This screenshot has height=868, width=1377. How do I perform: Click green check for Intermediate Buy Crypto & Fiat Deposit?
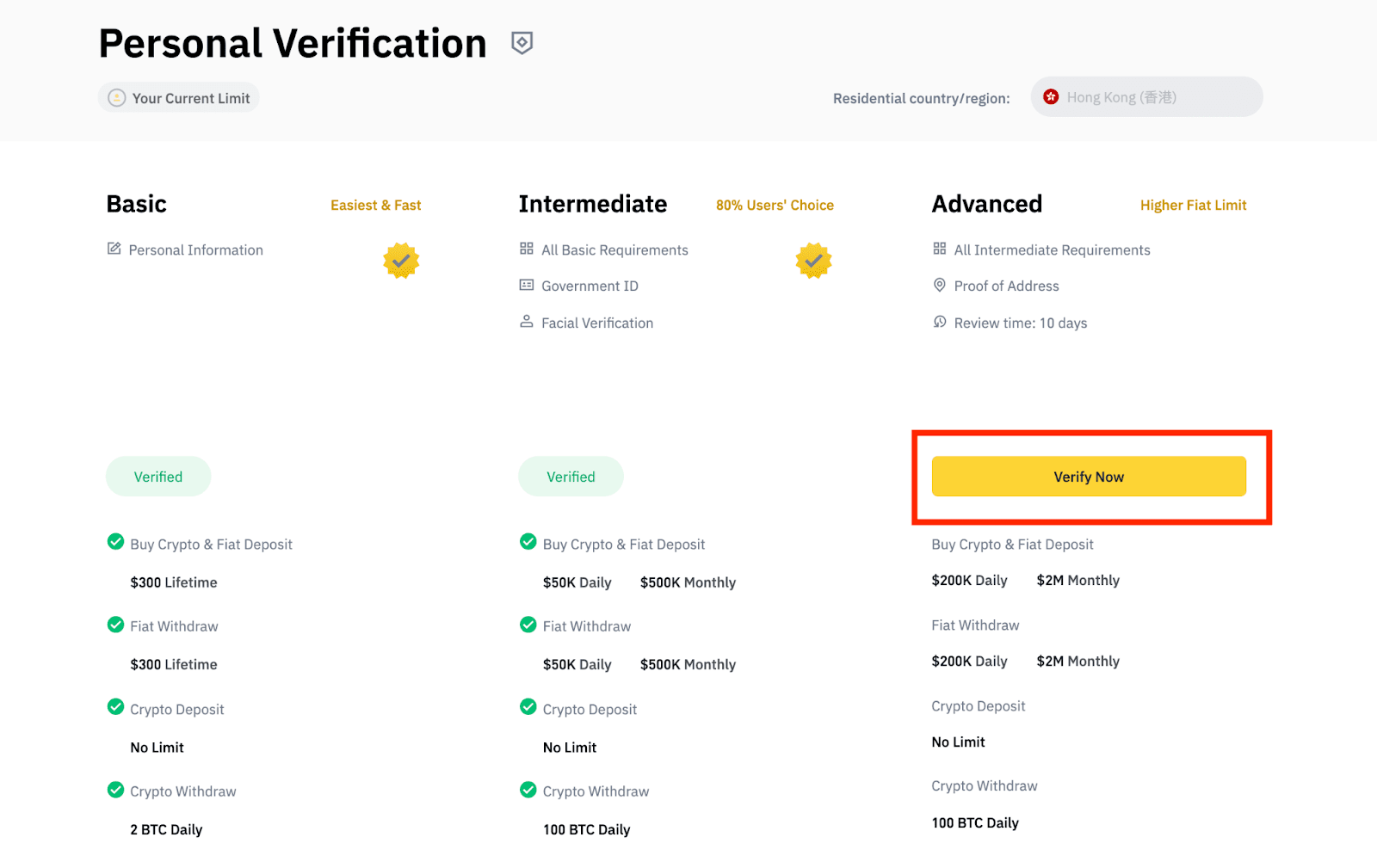[528, 541]
